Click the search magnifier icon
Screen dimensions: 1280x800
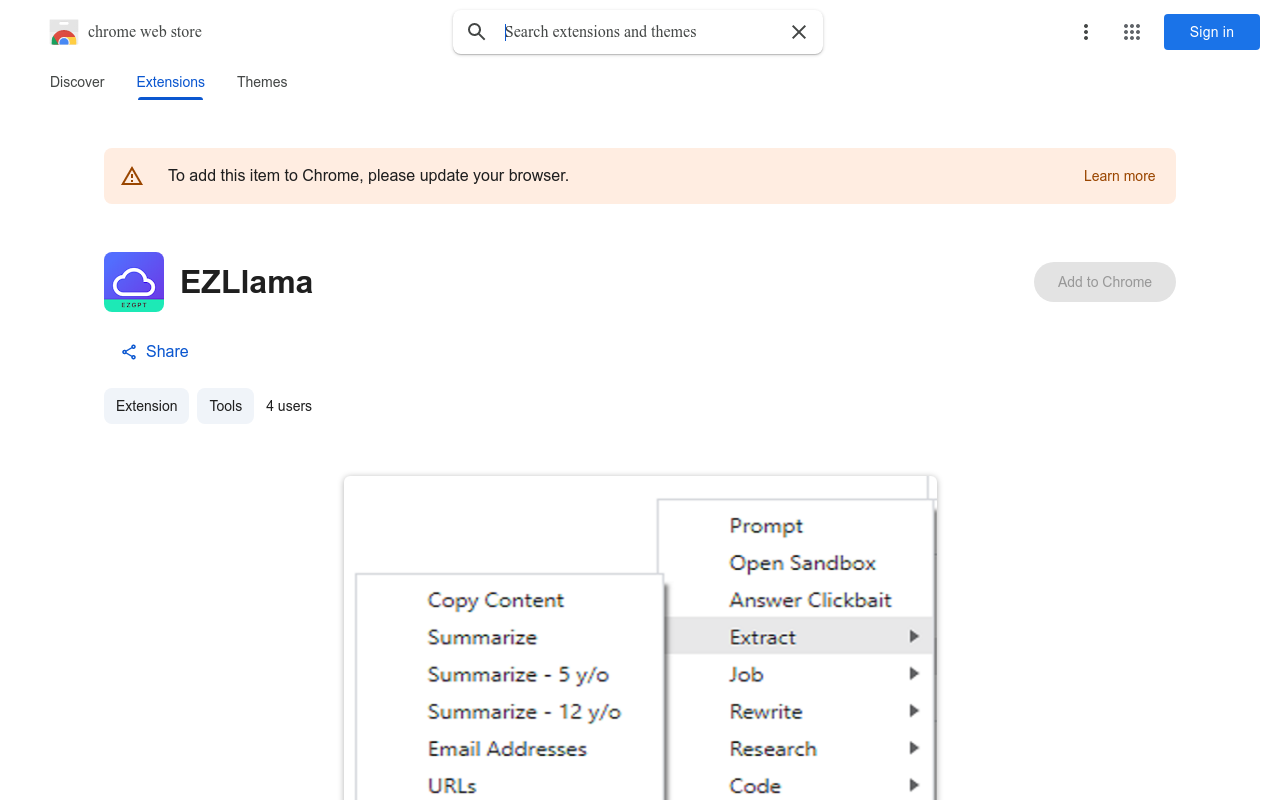pos(477,32)
